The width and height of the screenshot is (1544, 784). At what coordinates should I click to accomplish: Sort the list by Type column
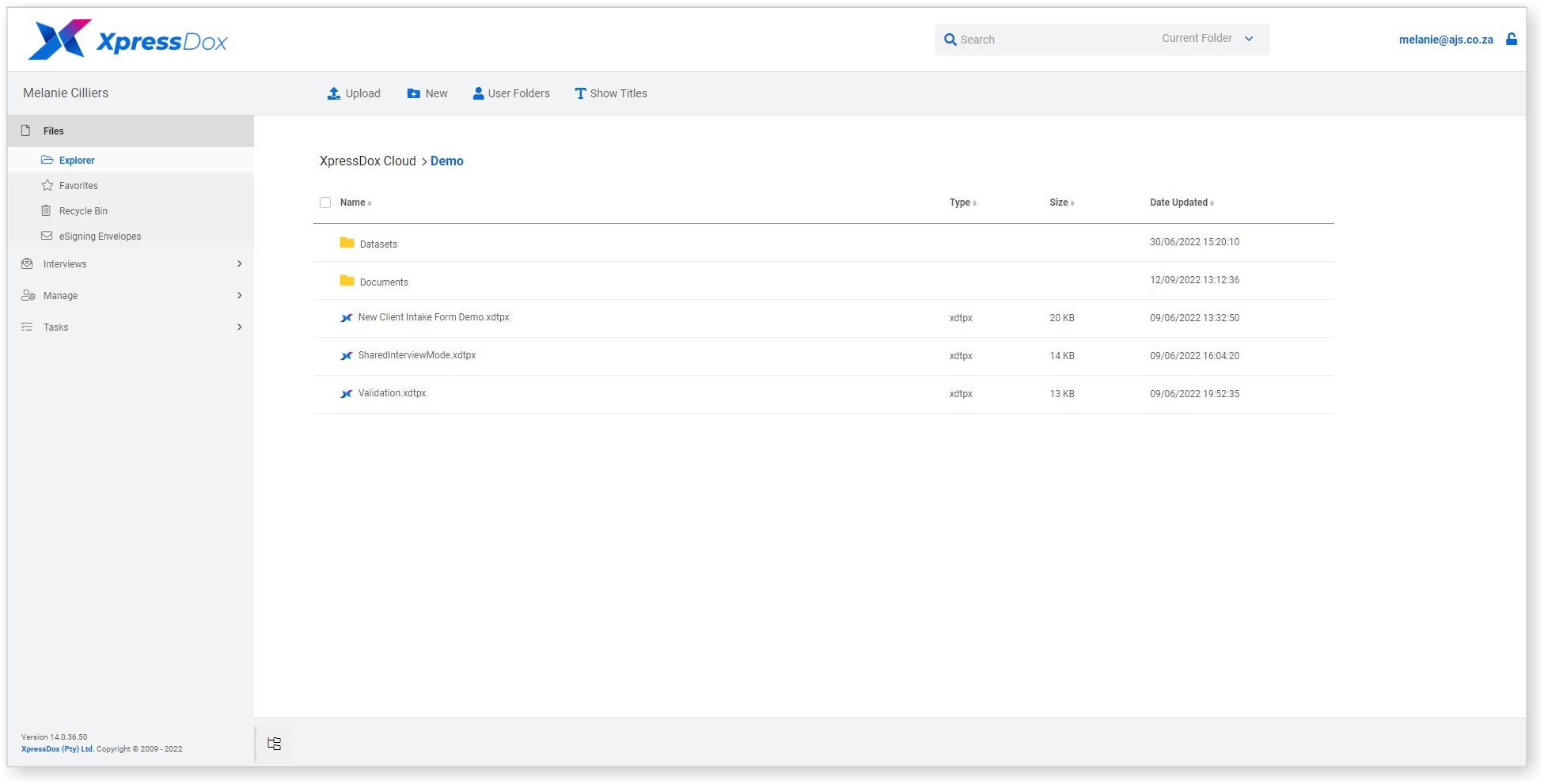[962, 203]
